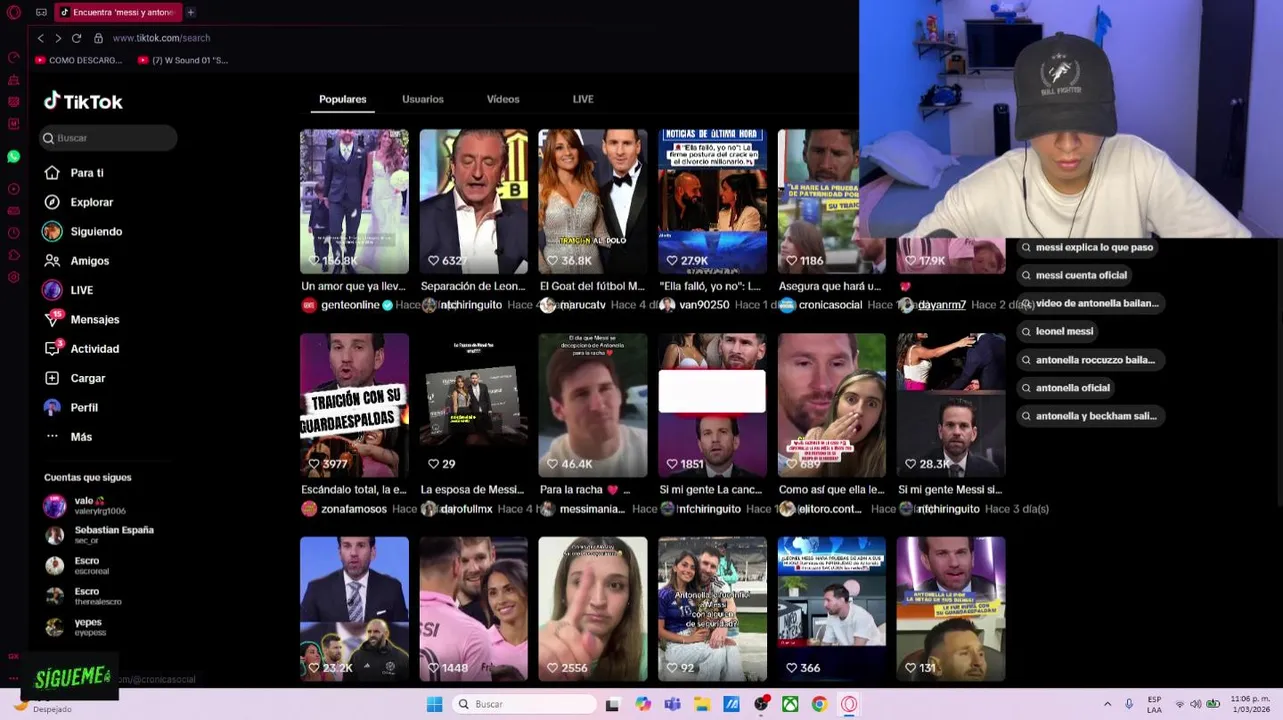Open the Amigos people icon

point(52,261)
